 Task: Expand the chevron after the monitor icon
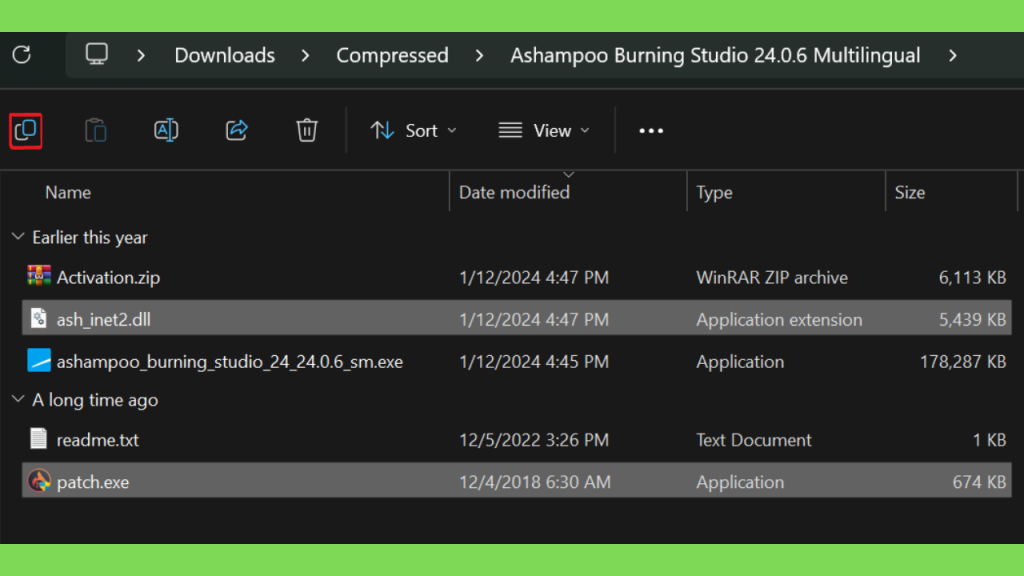point(141,56)
